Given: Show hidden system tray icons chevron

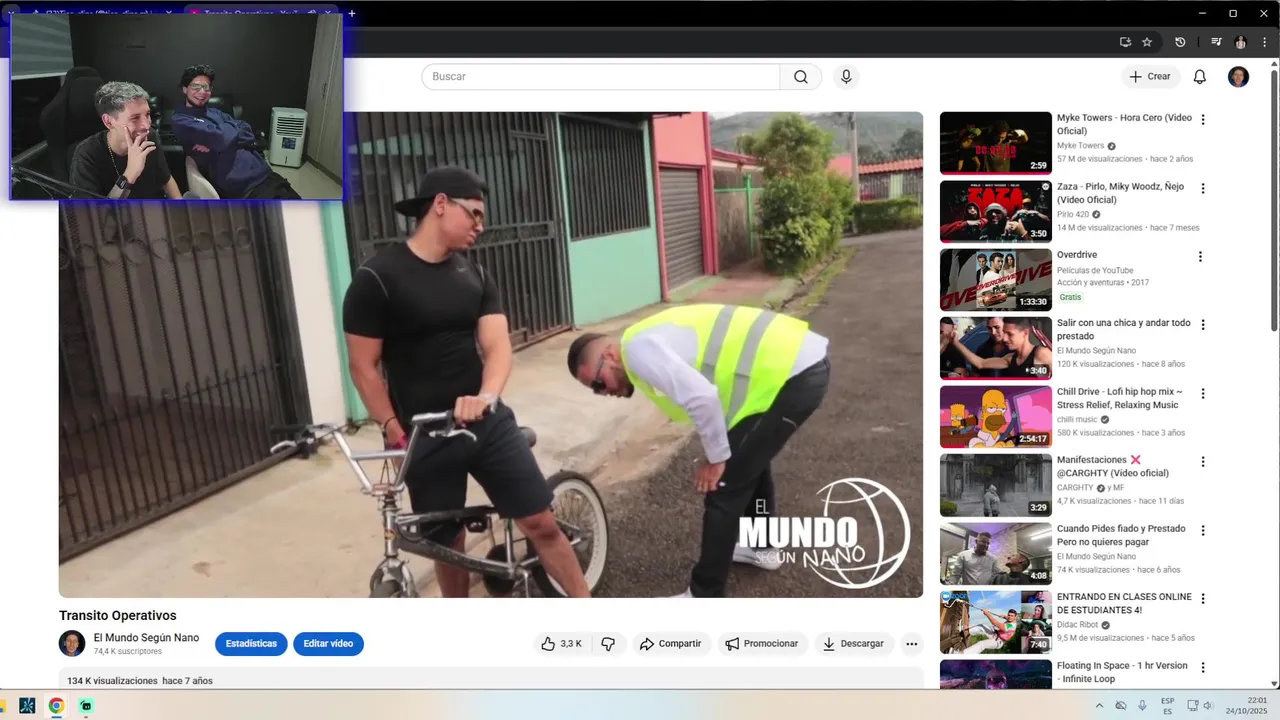Looking at the screenshot, I should pyautogui.click(x=1100, y=706).
